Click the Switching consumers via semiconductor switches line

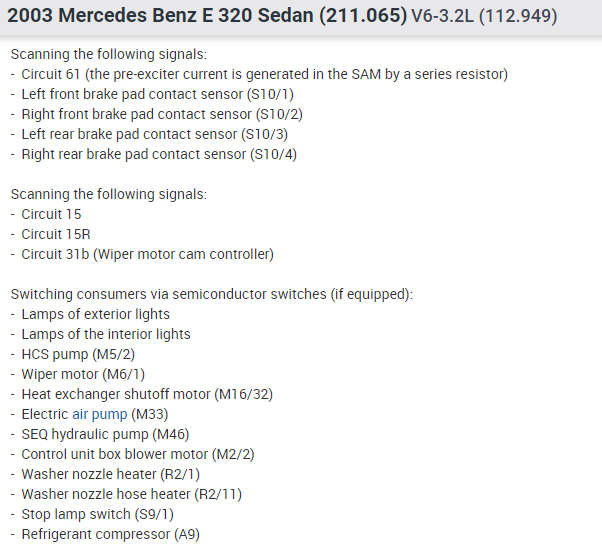click(x=211, y=294)
